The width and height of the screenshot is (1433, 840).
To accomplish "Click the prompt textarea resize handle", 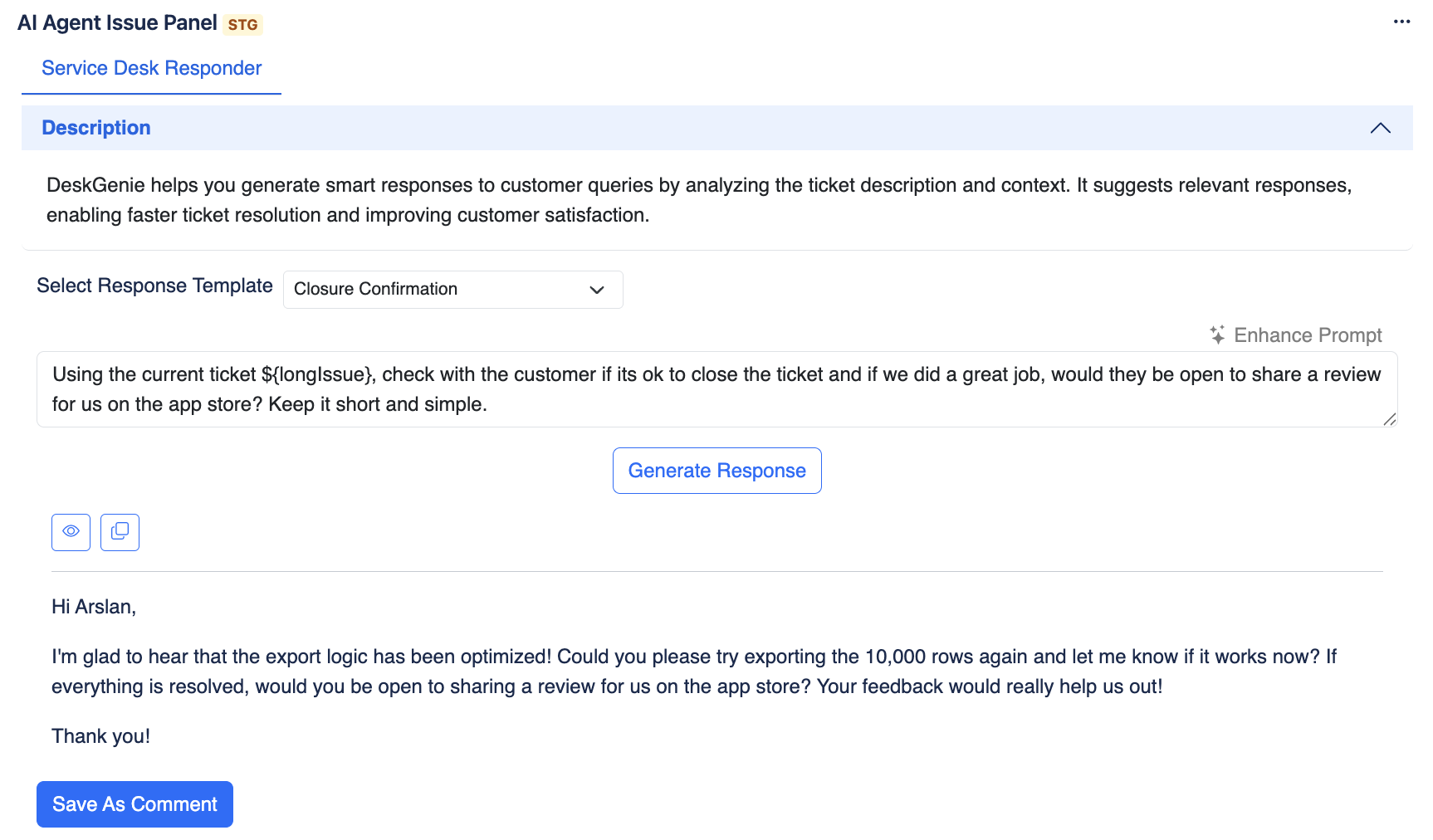I will pyautogui.click(x=1390, y=420).
